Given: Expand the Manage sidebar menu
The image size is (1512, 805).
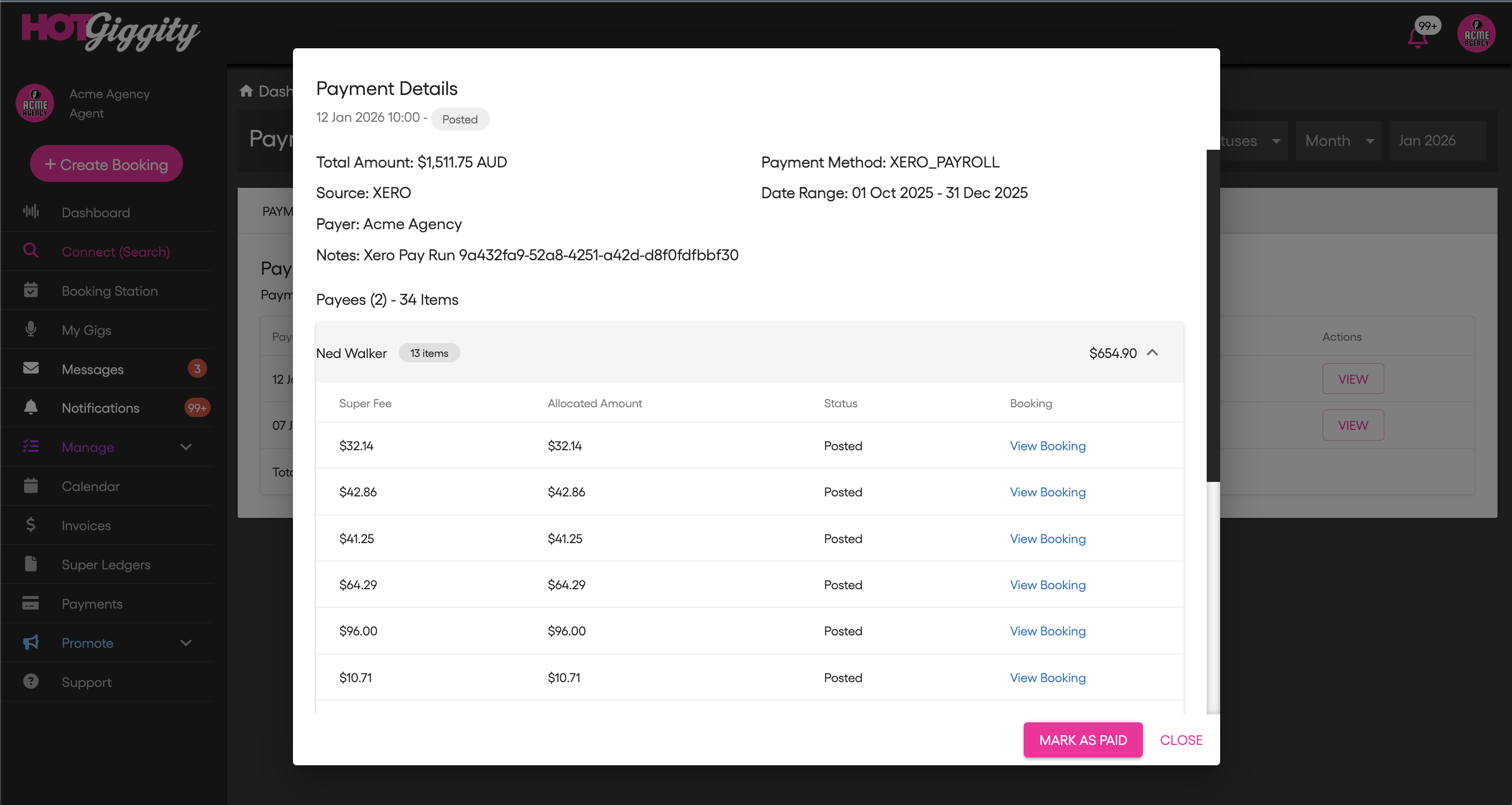Looking at the screenshot, I should coord(186,447).
